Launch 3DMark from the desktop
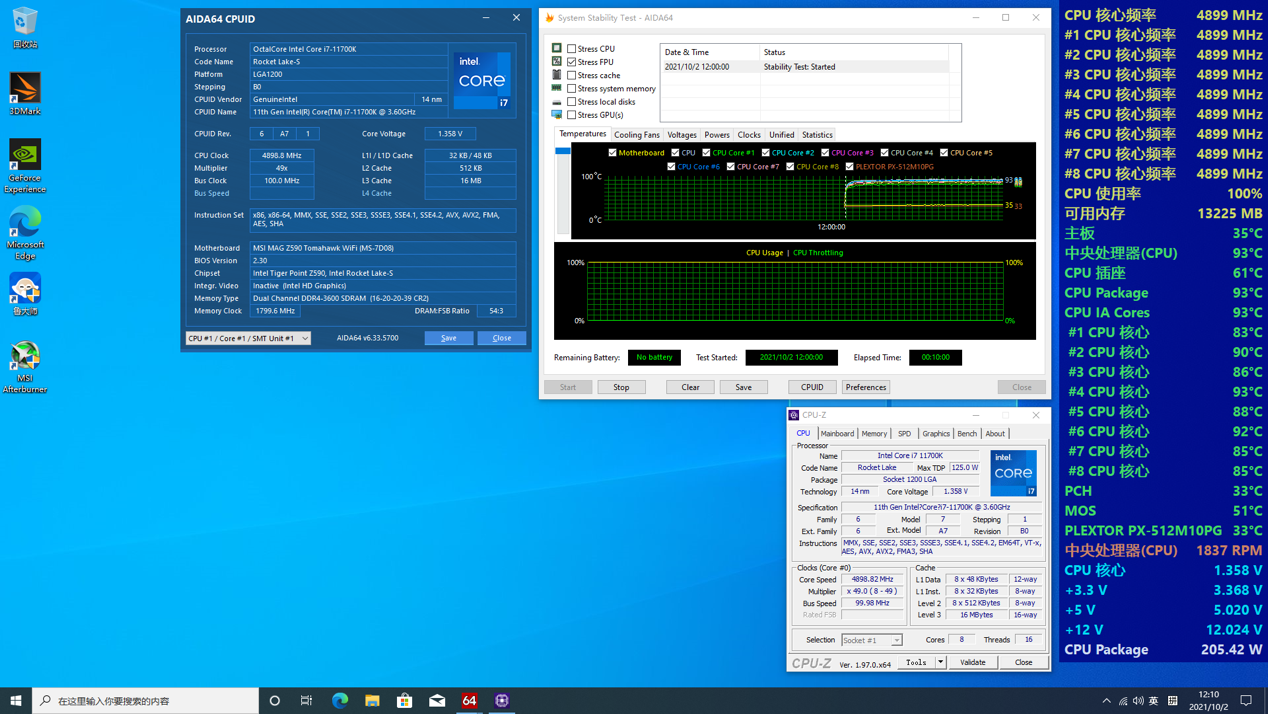The width and height of the screenshot is (1268, 714). pyautogui.click(x=25, y=94)
